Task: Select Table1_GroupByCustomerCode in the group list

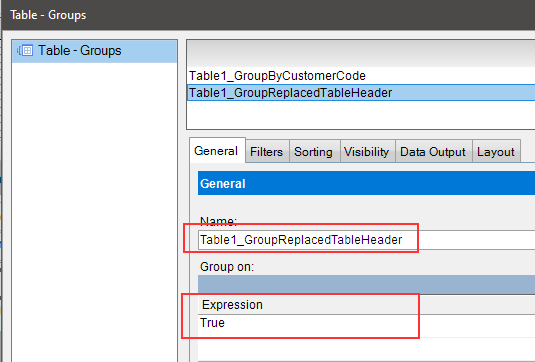Action: [x=362, y=76]
